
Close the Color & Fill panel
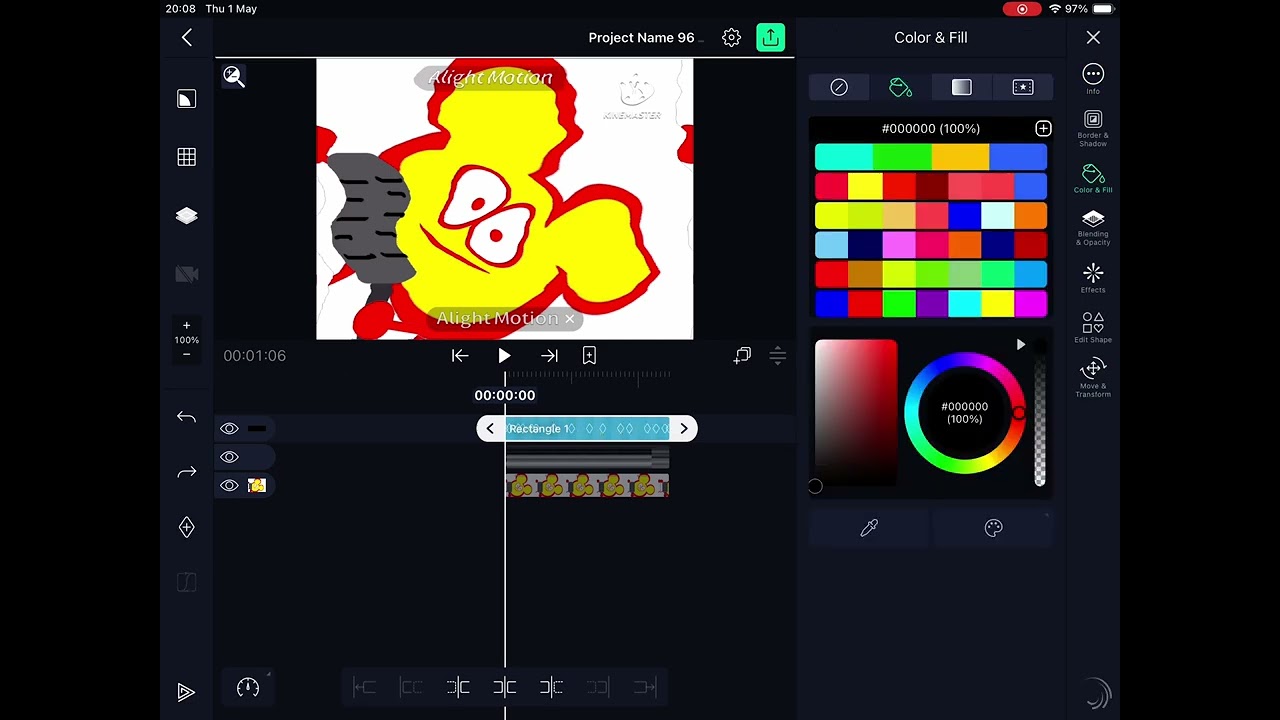tap(1093, 38)
